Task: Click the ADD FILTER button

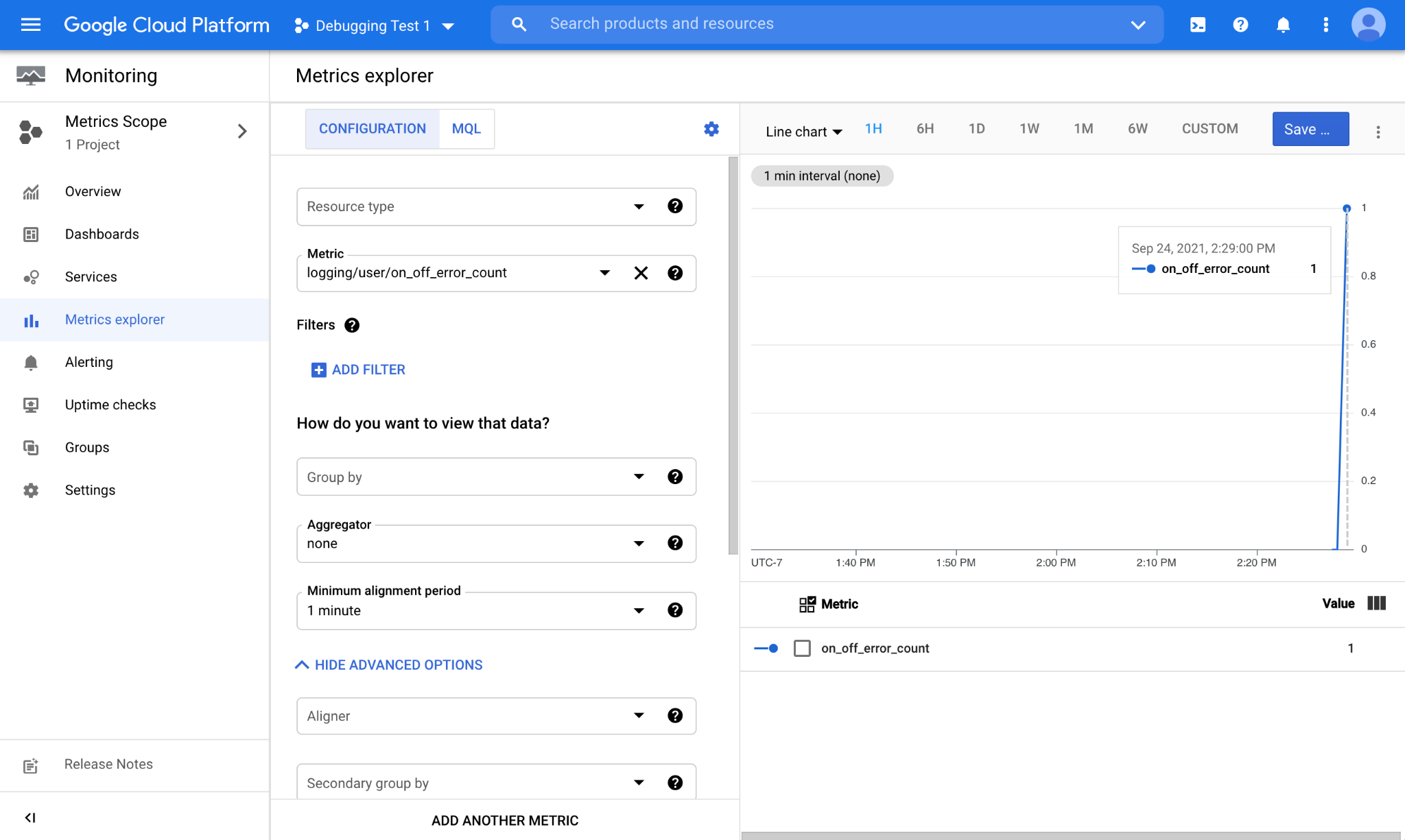Action: (358, 370)
